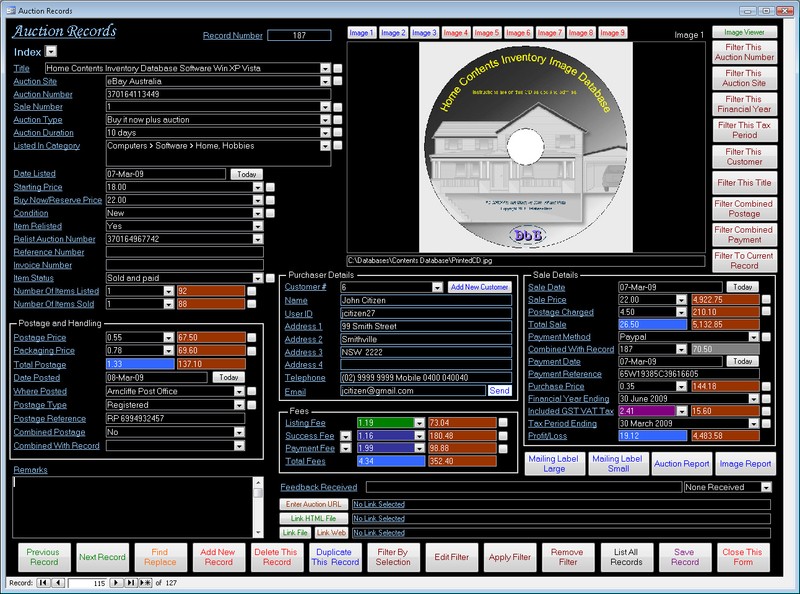
Task: Click inside the Remarks text area
Action: pos(133,507)
